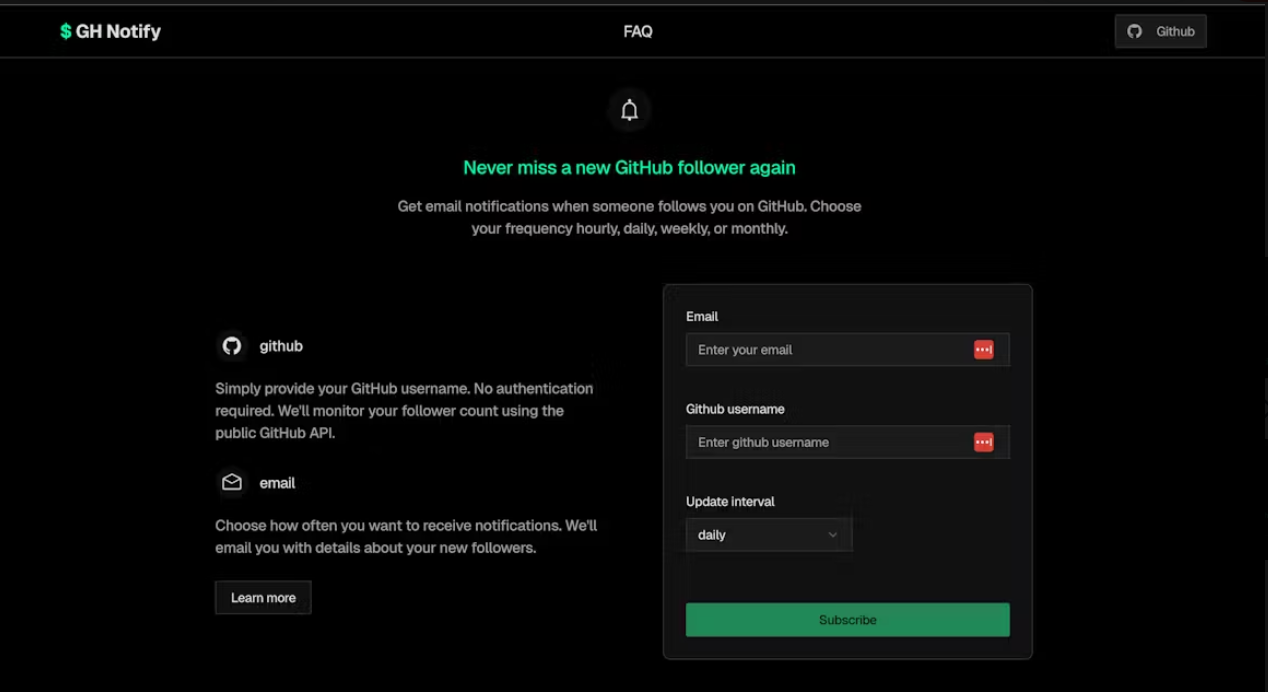The height and width of the screenshot is (692, 1268).
Task: Select the bell notification icon
Action: pos(629,110)
